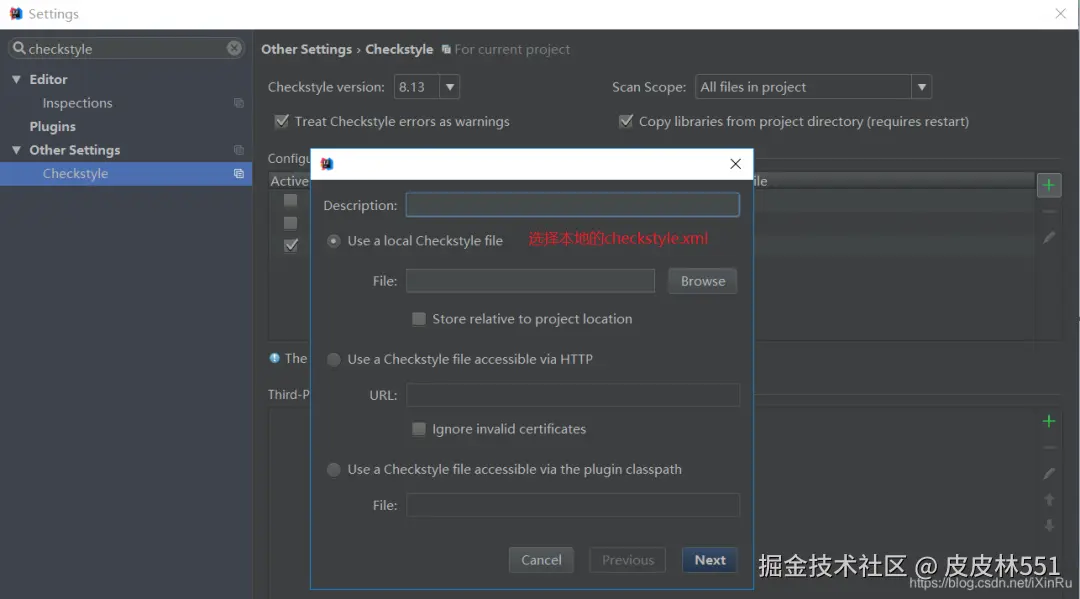Collapse the Editor tree node

click(x=17, y=80)
